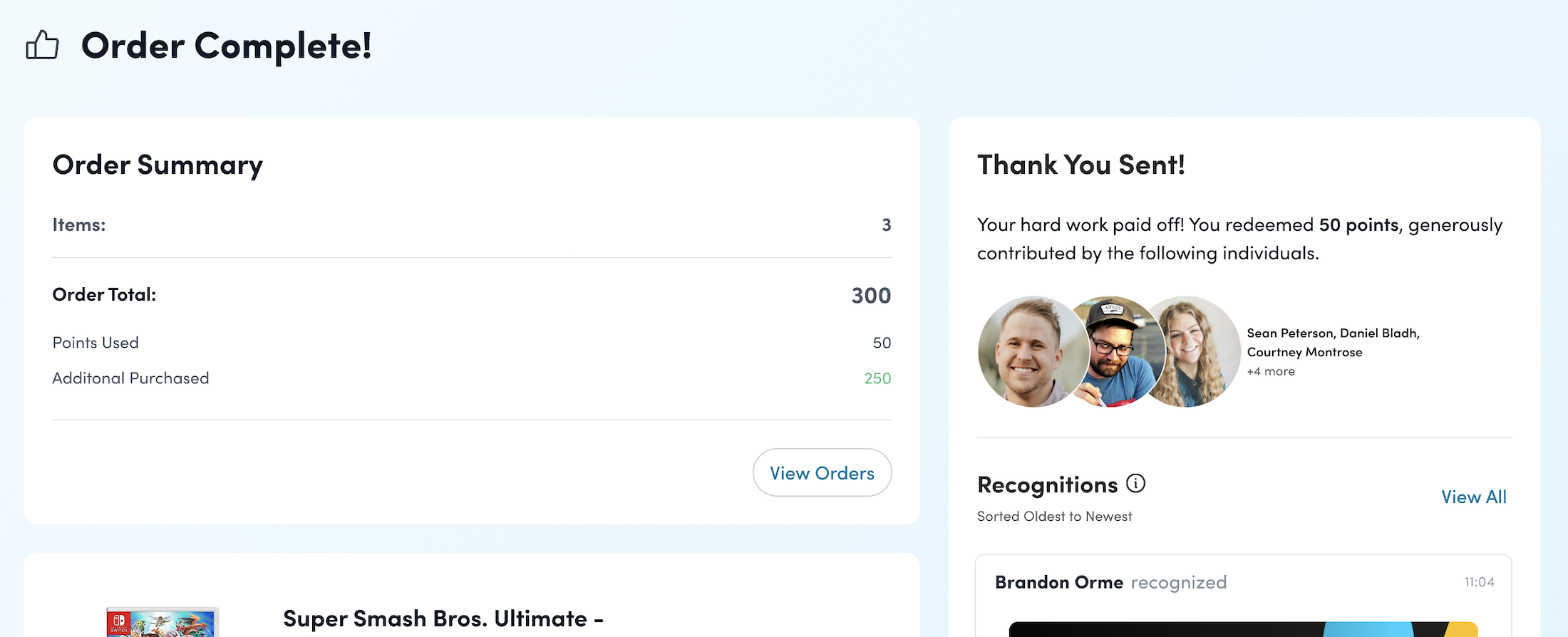Click the bold 50 points text

coord(1358,225)
